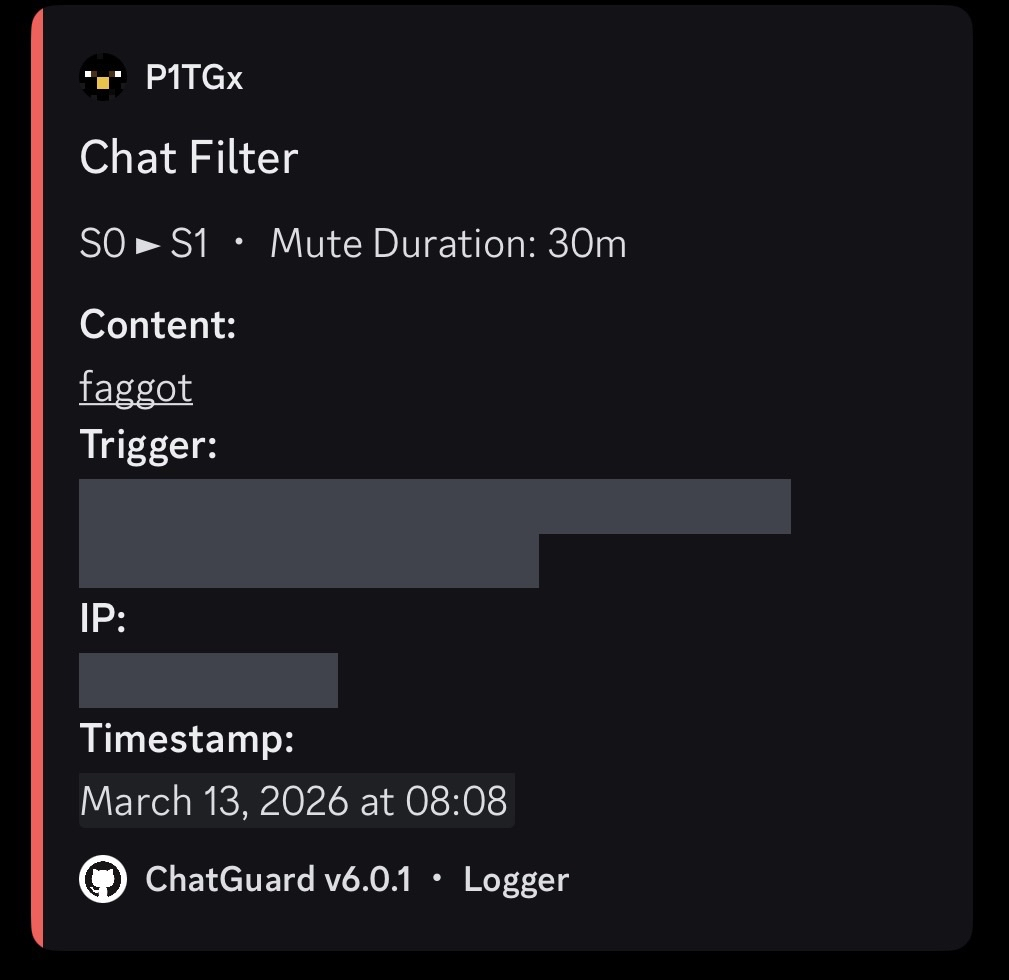Click the underlined word under Content
This screenshot has height=980, width=1009.
136,387
